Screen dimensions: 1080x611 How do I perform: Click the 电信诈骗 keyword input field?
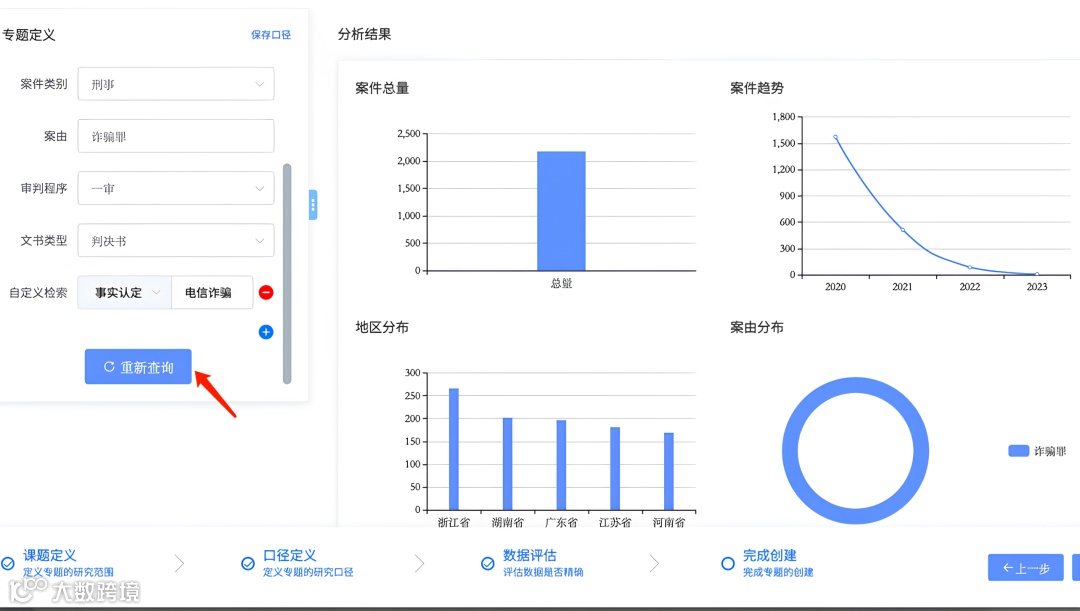tap(212, 293)
